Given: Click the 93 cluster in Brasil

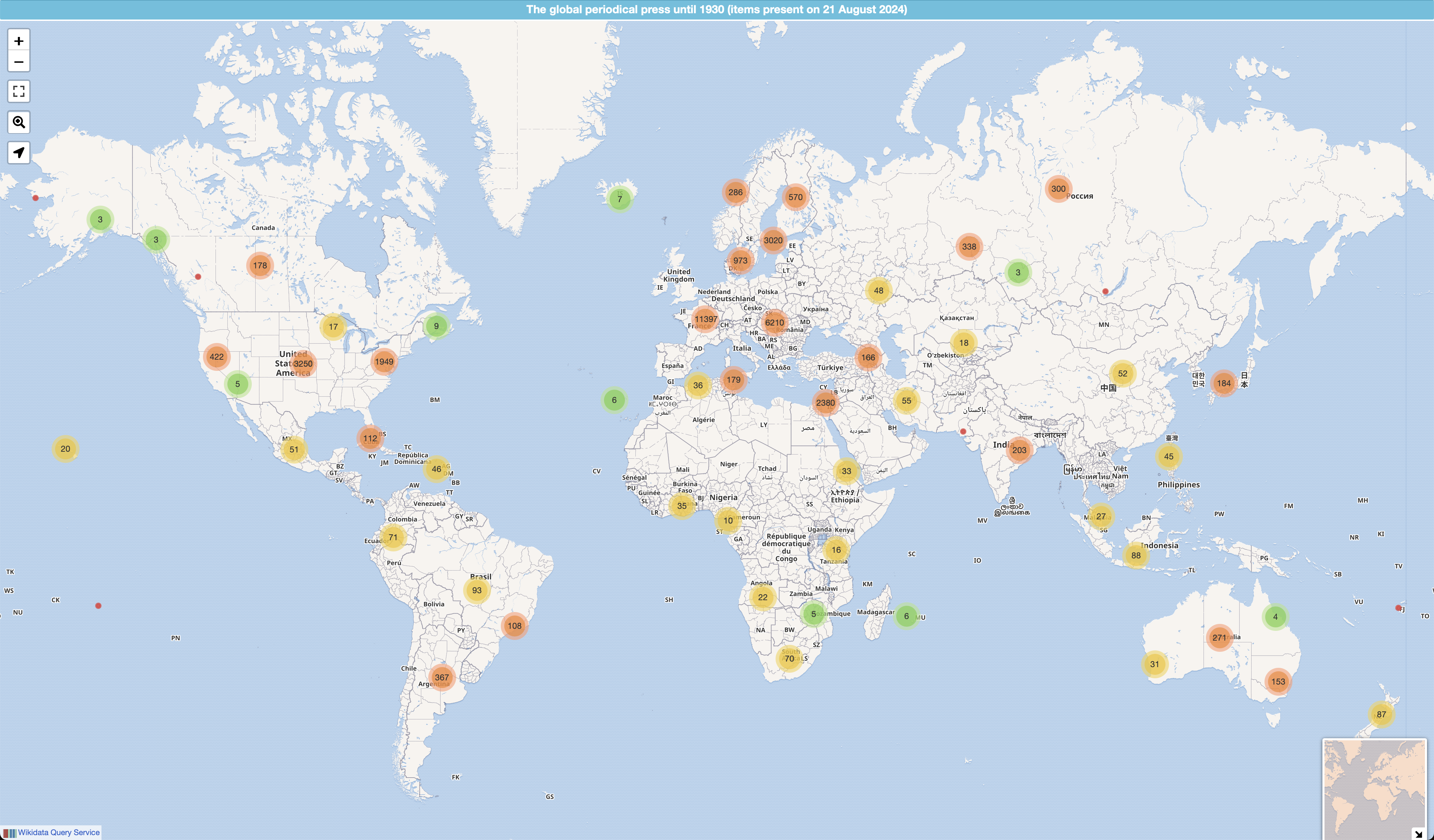Looking at the screenshot, I should 477,590.
